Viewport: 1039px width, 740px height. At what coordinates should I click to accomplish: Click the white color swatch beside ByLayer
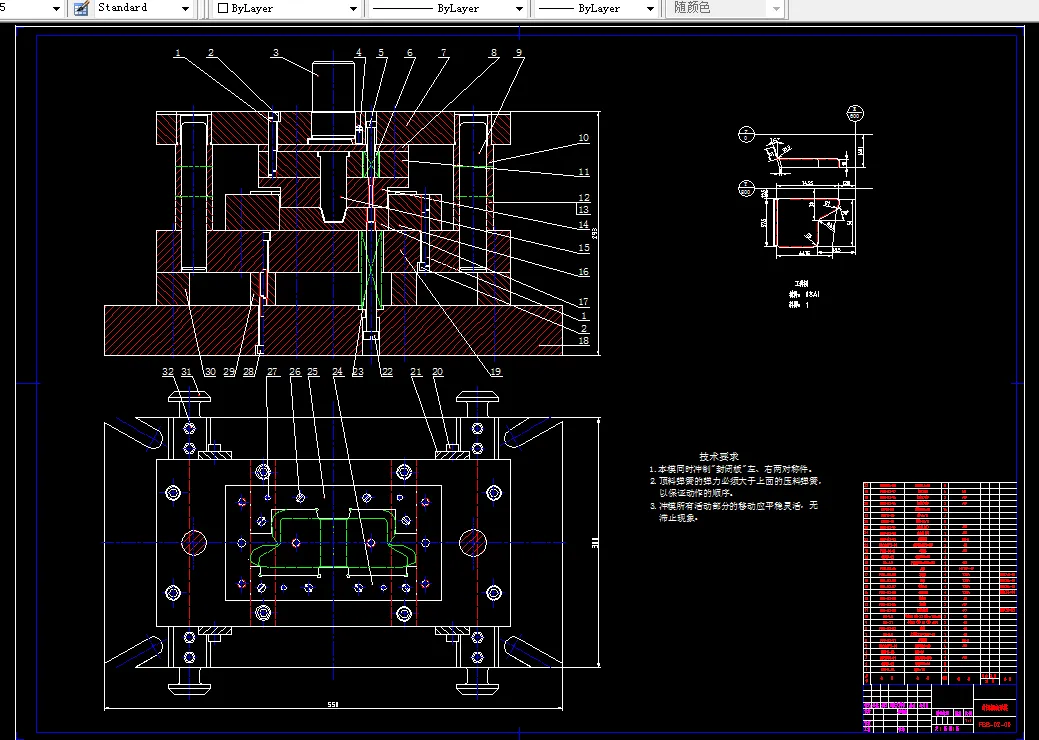tap(222, 8)
